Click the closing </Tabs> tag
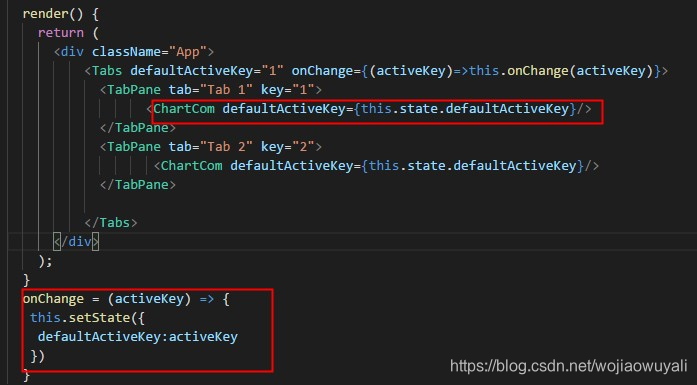 pos(111,223)
